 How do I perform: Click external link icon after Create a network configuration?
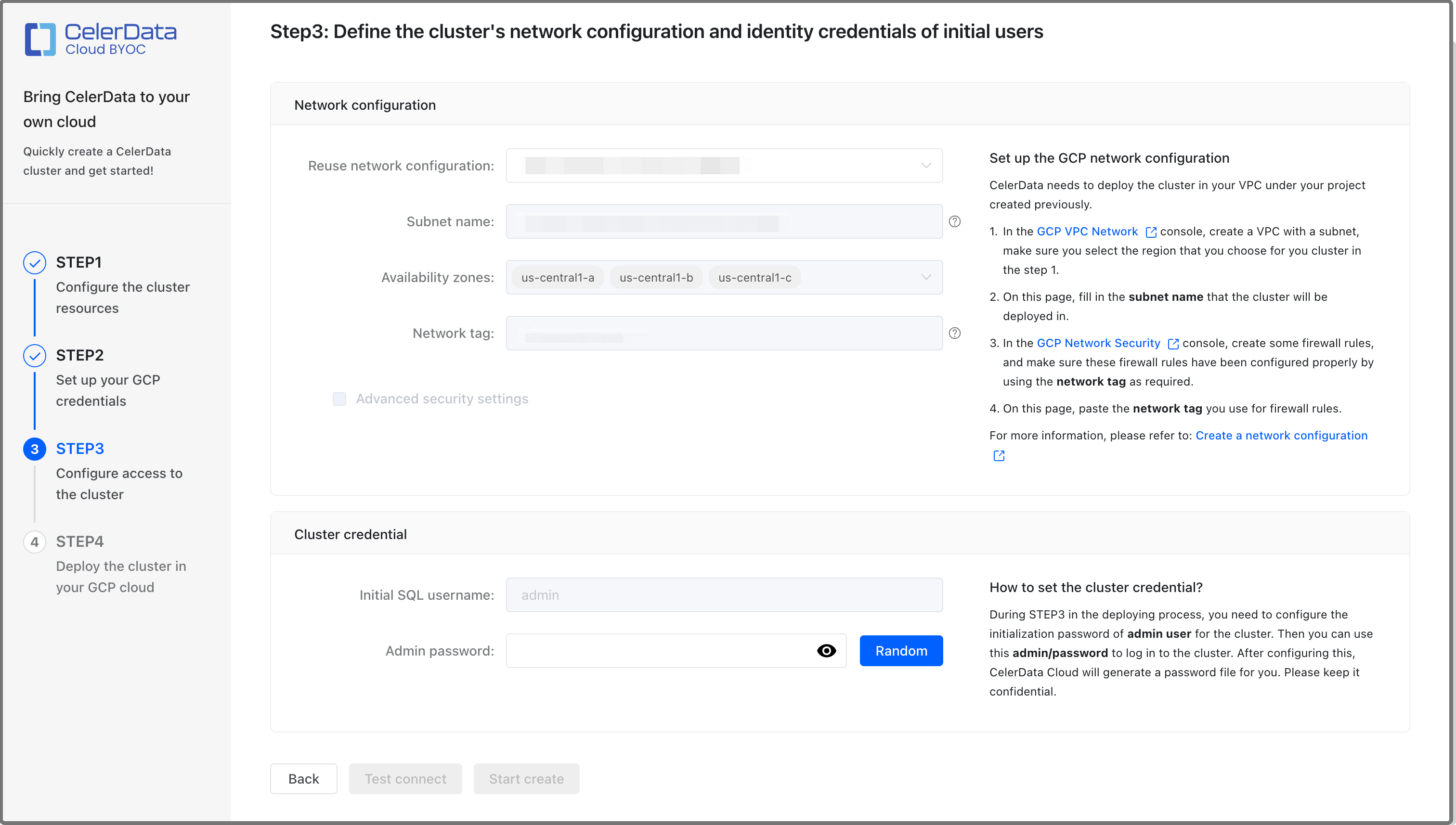999,455
